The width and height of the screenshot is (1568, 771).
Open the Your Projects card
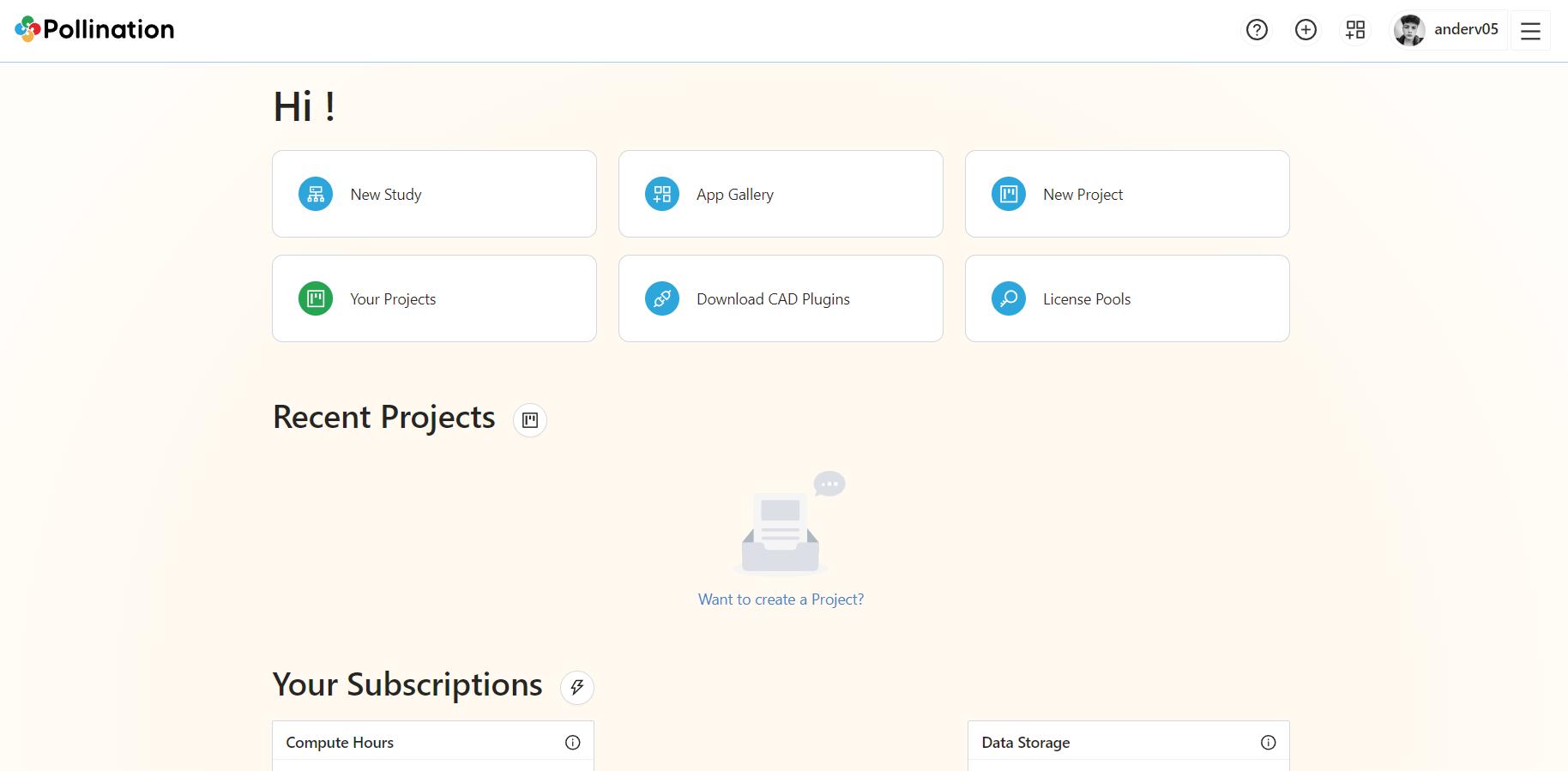coord(434,298)
